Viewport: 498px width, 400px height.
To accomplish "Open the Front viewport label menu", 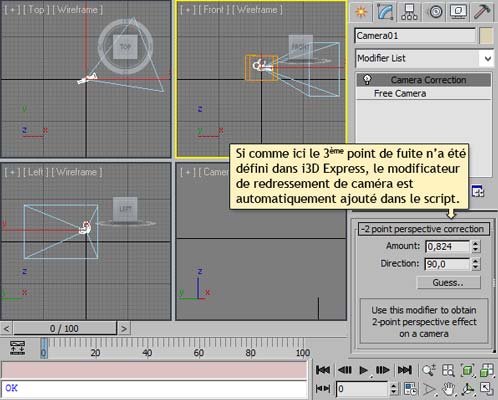I will (214, 10).
